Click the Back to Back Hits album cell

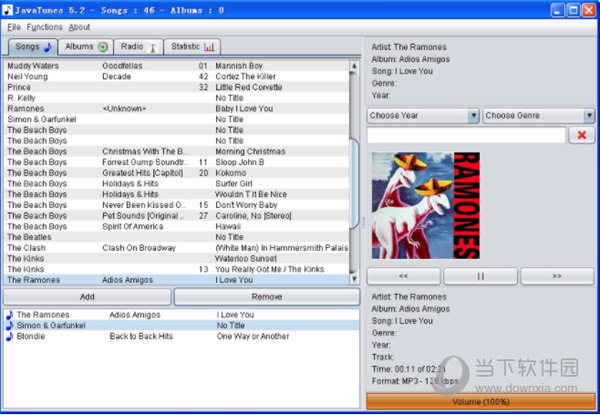(x=141, y=336)
